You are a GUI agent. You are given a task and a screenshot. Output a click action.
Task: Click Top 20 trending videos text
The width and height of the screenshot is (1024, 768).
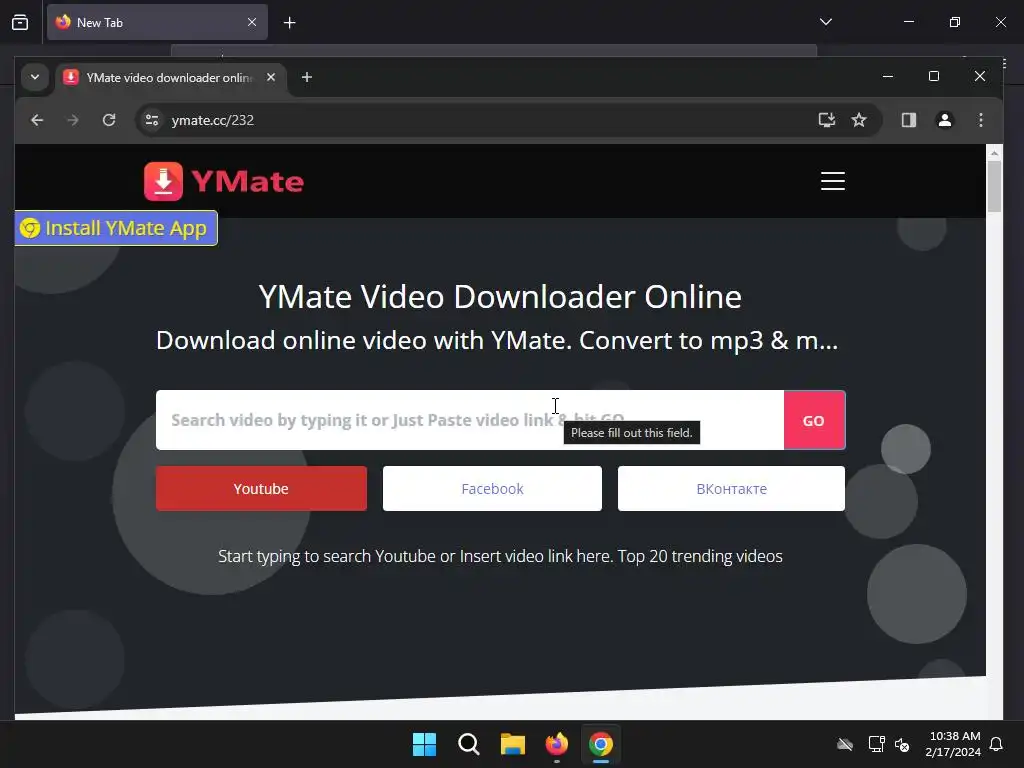pos(700,556)
